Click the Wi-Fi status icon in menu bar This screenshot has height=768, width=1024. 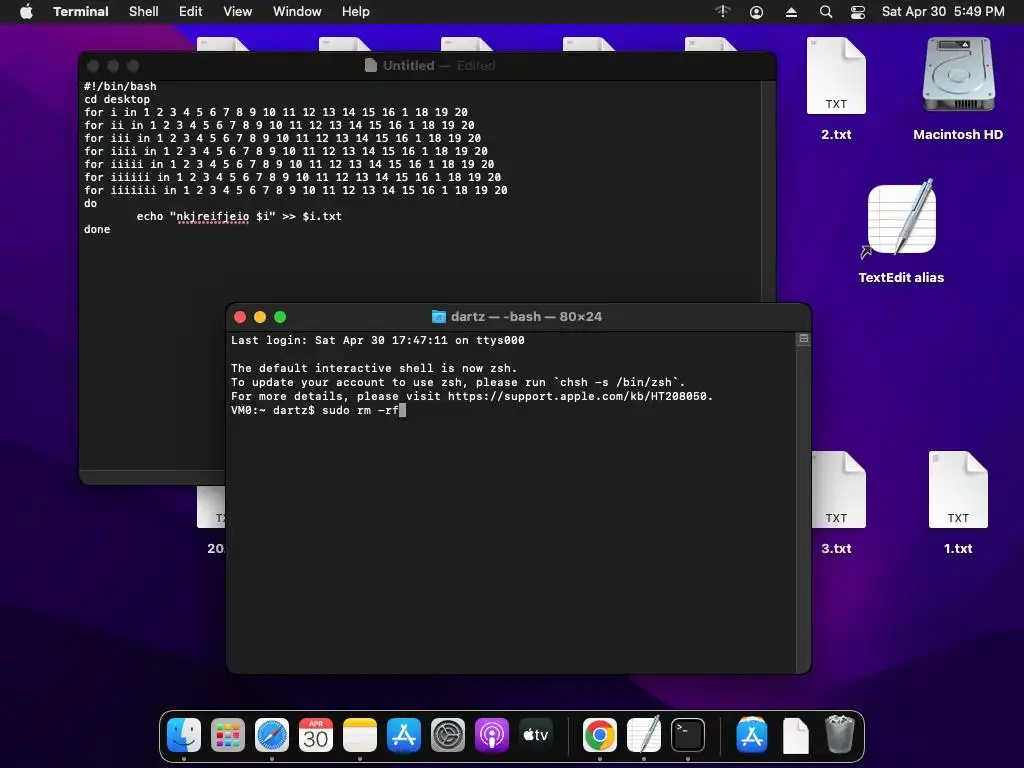click(x=722, y=12)
